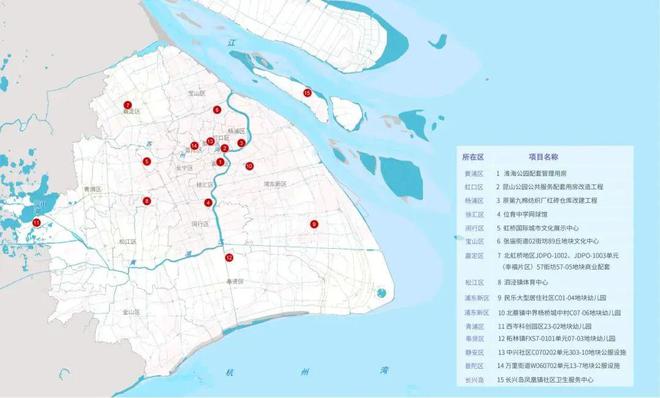The height and width of the screenshot is (398, 660).
Task: Click legend entry 6 张庙街道 文化中心
Action: [x=547, y=241]
